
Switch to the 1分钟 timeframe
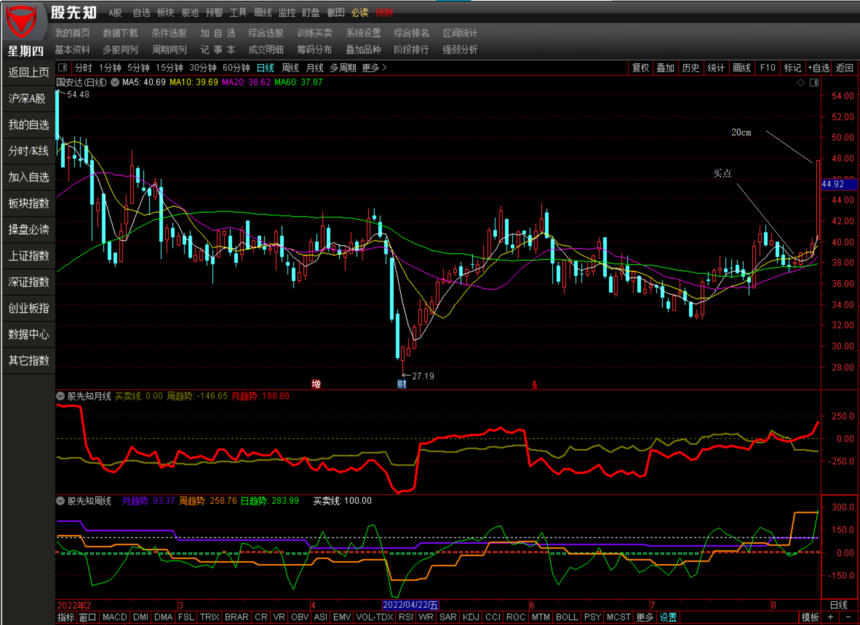tap(110, 67)
